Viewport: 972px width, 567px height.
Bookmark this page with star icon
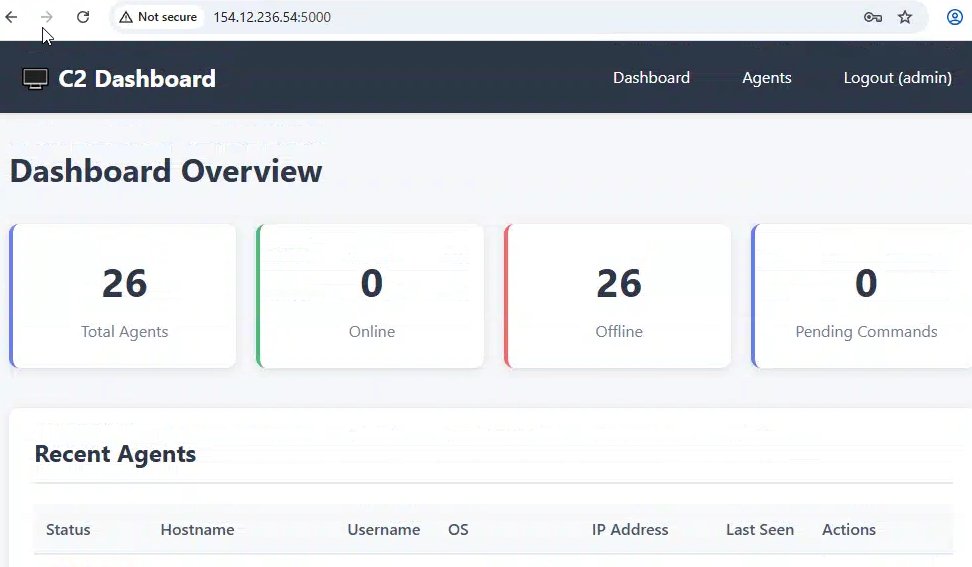pyautogui.click(x=905, y=17)
